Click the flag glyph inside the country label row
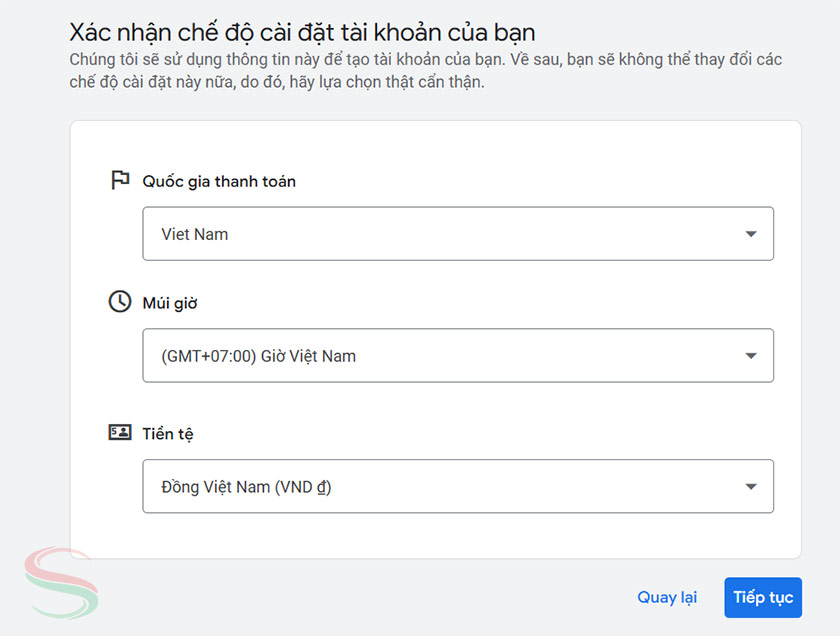The height and width of the screenshot is (636, 840). pyautogui.click(x=118, y=180)
